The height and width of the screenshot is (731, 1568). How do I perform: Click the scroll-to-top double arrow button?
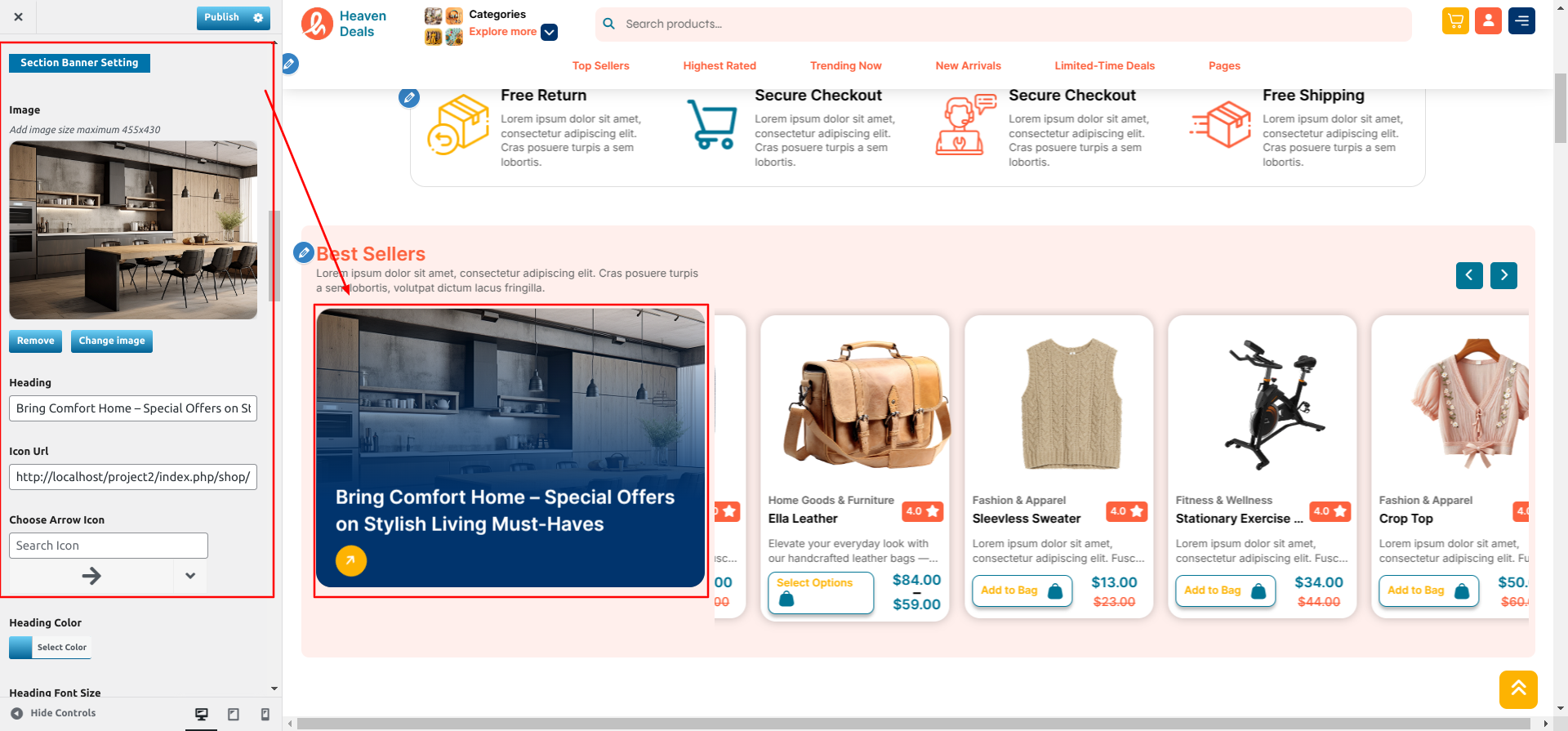tap(1518, 689)
